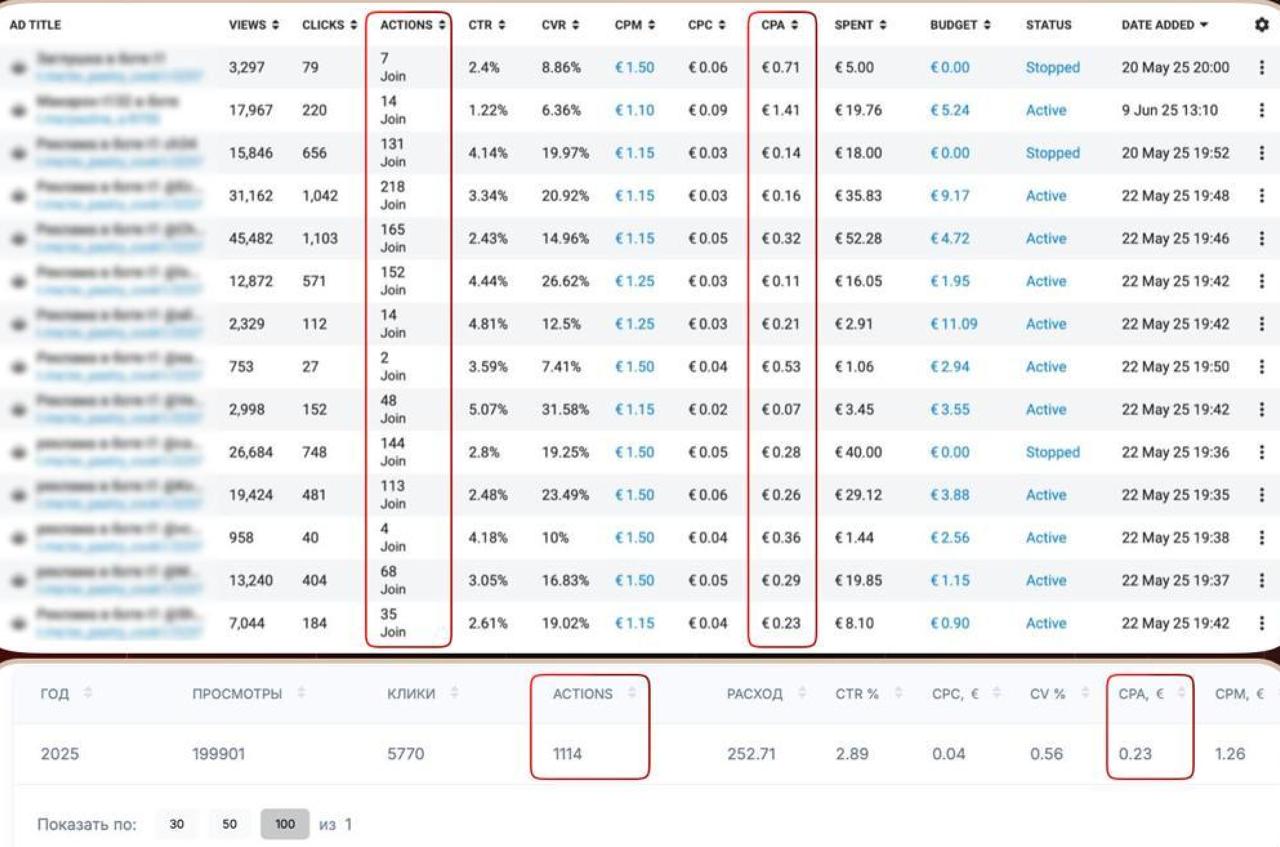
Task: Click Active status in the 17,967 views row
Action: pyautogui.click(x=1046, y=110)
